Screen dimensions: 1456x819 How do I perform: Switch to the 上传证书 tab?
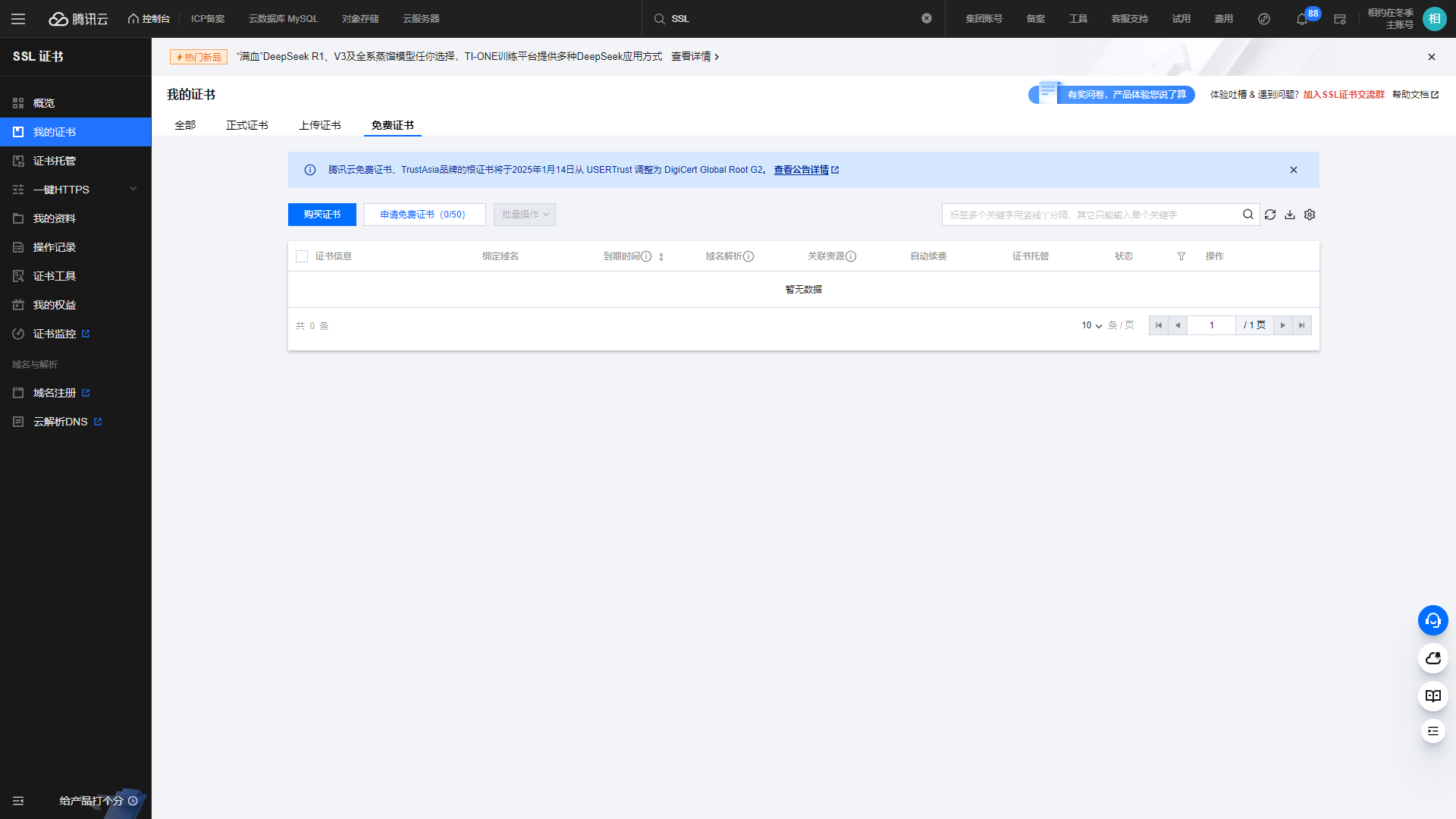pos(319,125)
